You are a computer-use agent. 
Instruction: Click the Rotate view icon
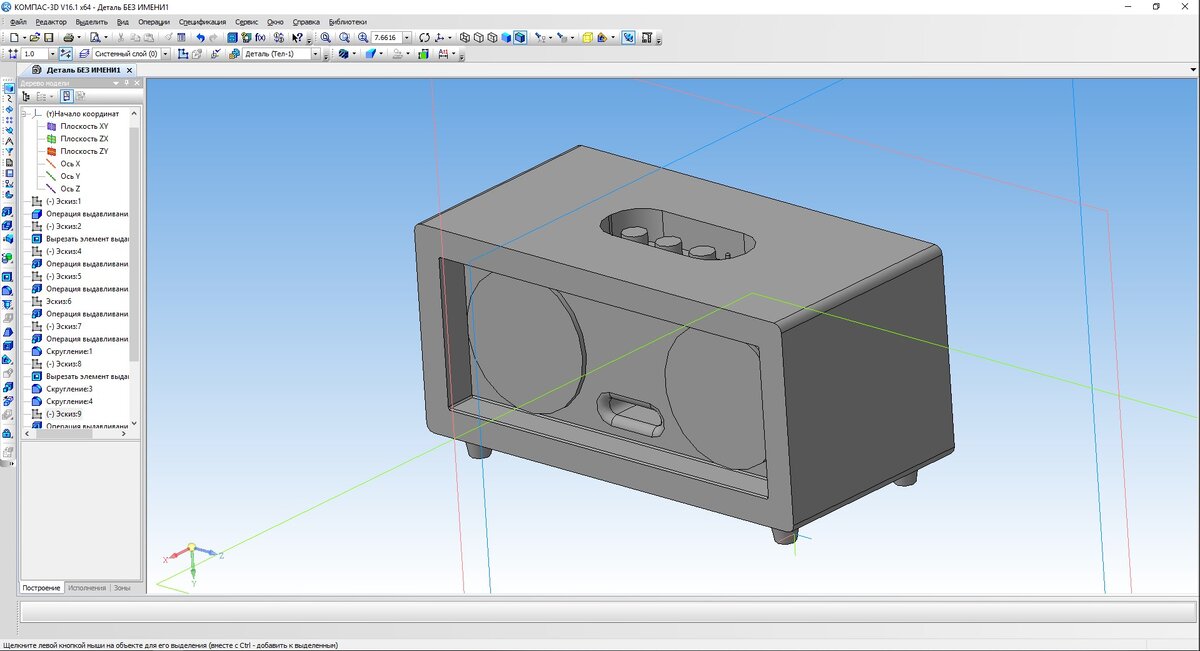pos(424,37)
